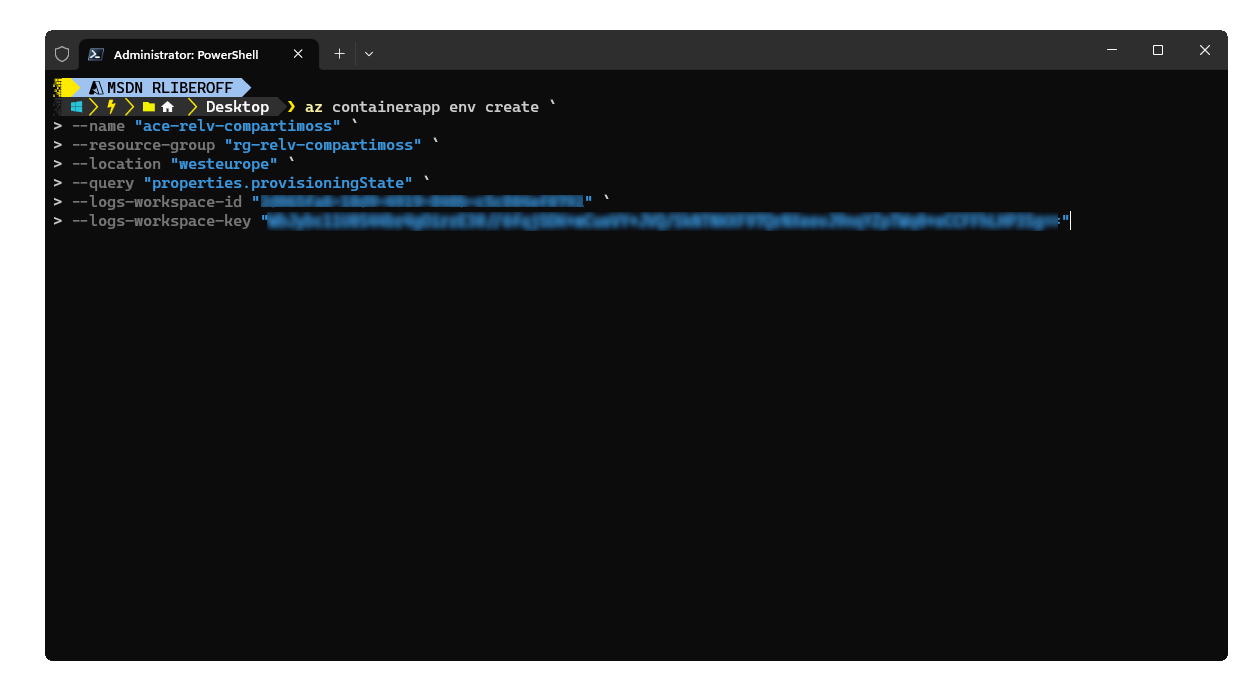Close the terminal window

[1205, 50]
